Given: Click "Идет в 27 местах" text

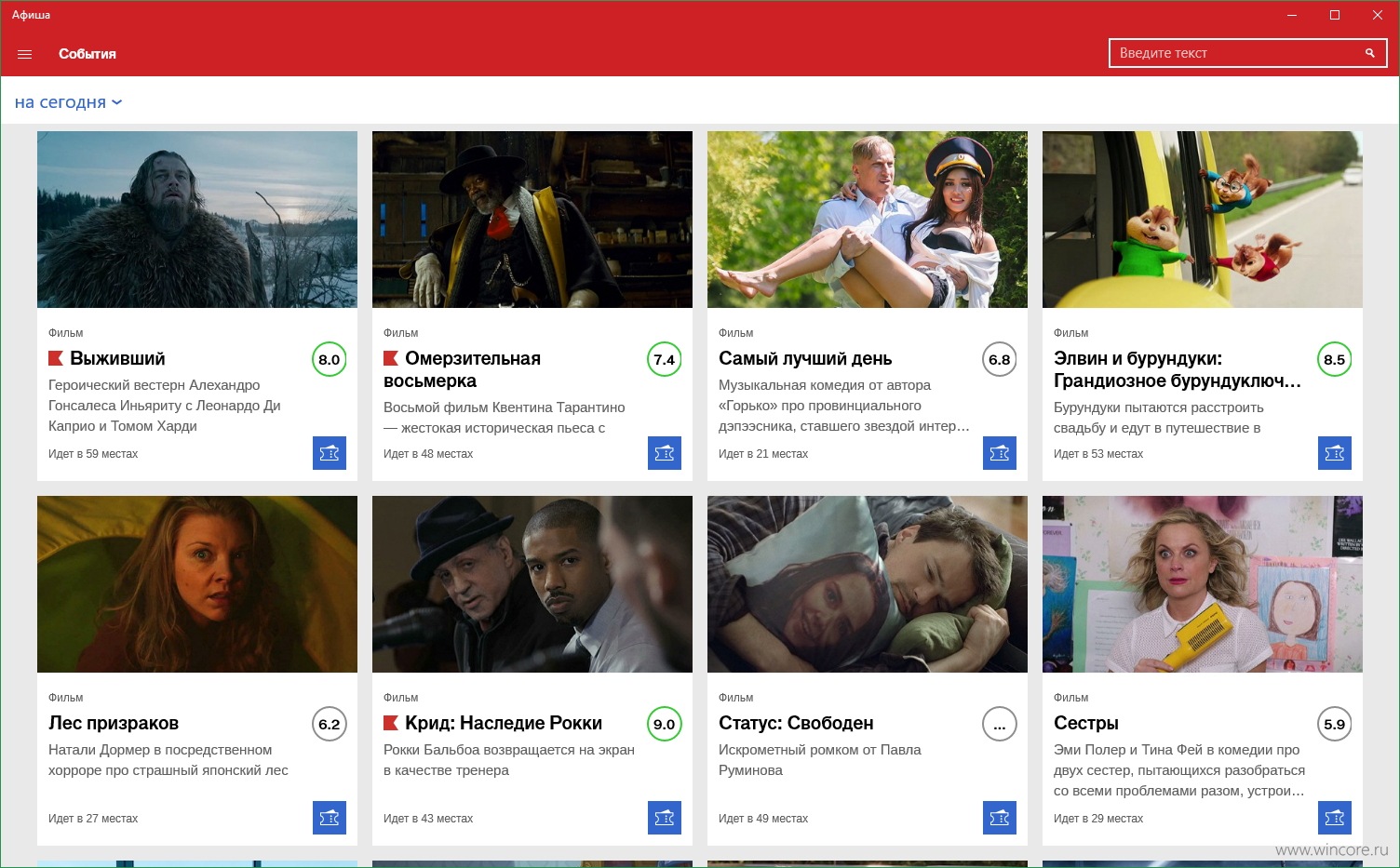Looking at the screenshot, I should point(93,819).
